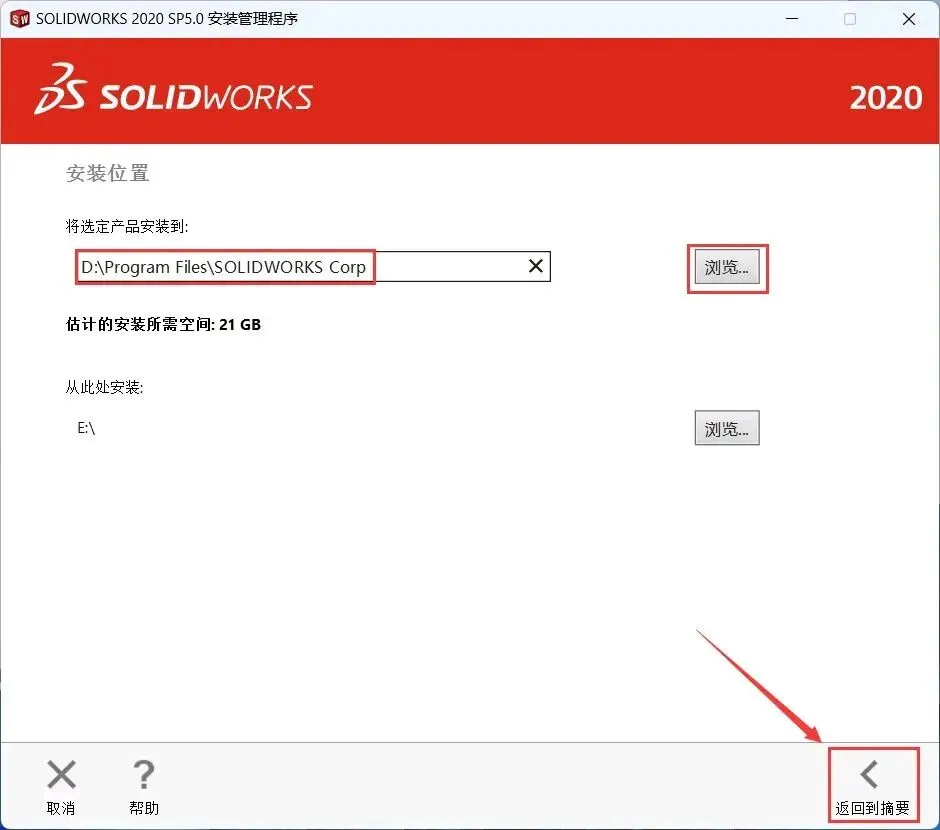The width and height of the screenshot is (940, 830).
Task: Click the install path input field
Action: point(313,267)
